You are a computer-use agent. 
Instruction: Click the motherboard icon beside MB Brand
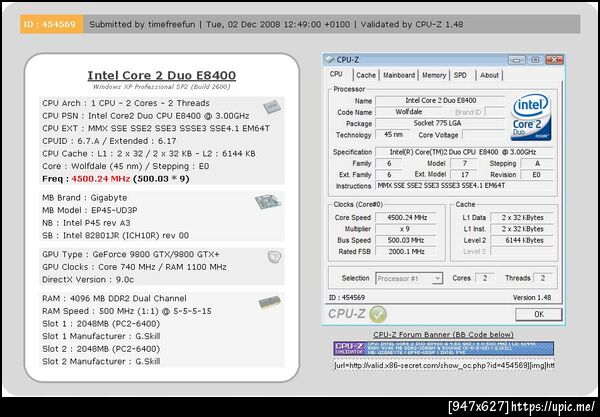(x=268, y=202)
